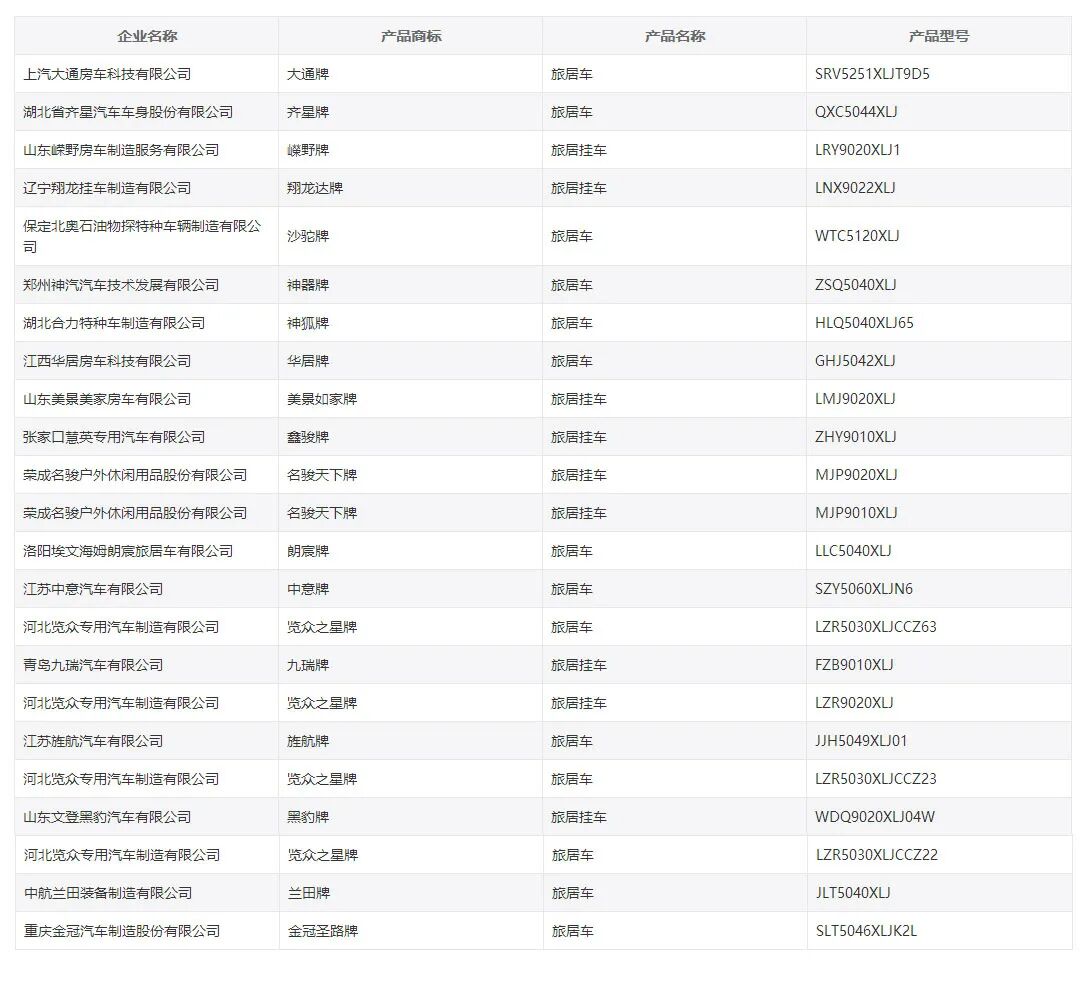Click model number JJH5049XLJ01
The height and width of the screenshot is (1000, 1080).
point(861,740)
